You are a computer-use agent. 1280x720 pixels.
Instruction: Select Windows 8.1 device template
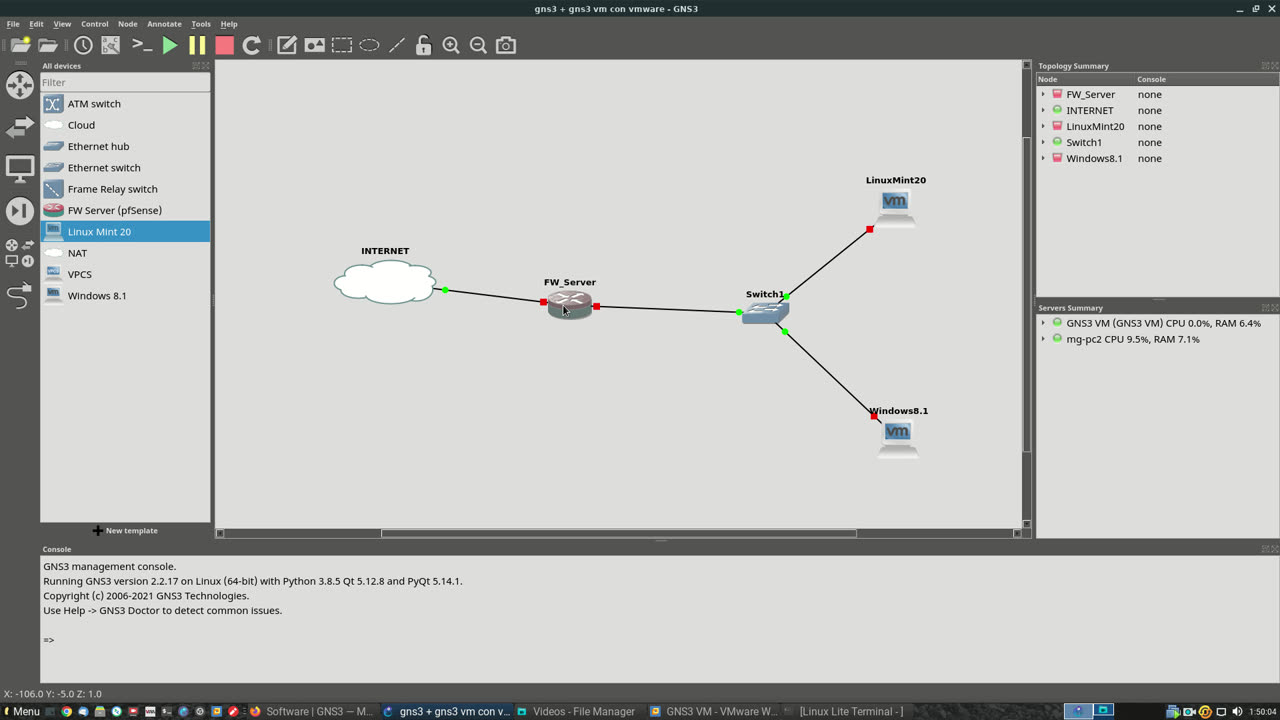(125, 296)
